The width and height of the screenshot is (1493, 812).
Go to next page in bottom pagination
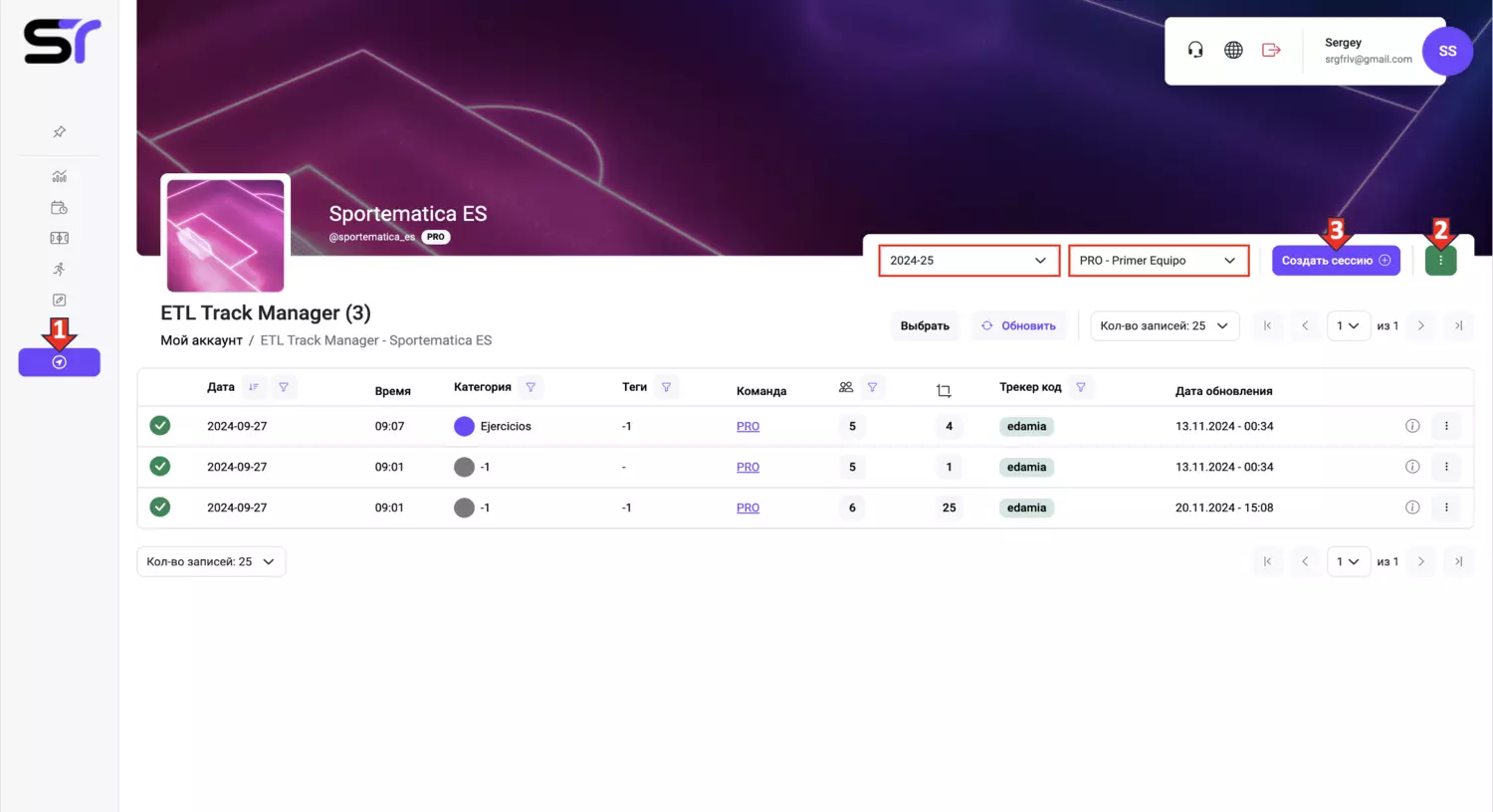tap(1420, 561)
